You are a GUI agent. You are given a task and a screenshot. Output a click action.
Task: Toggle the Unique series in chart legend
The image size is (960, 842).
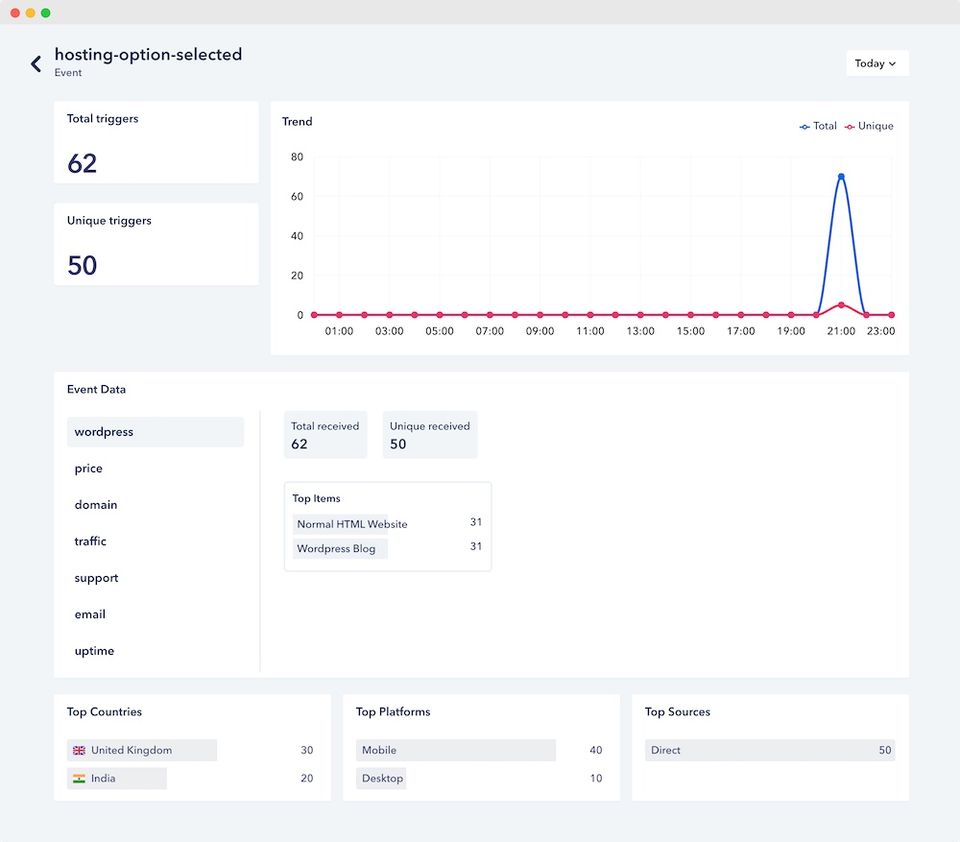(869, 126)
